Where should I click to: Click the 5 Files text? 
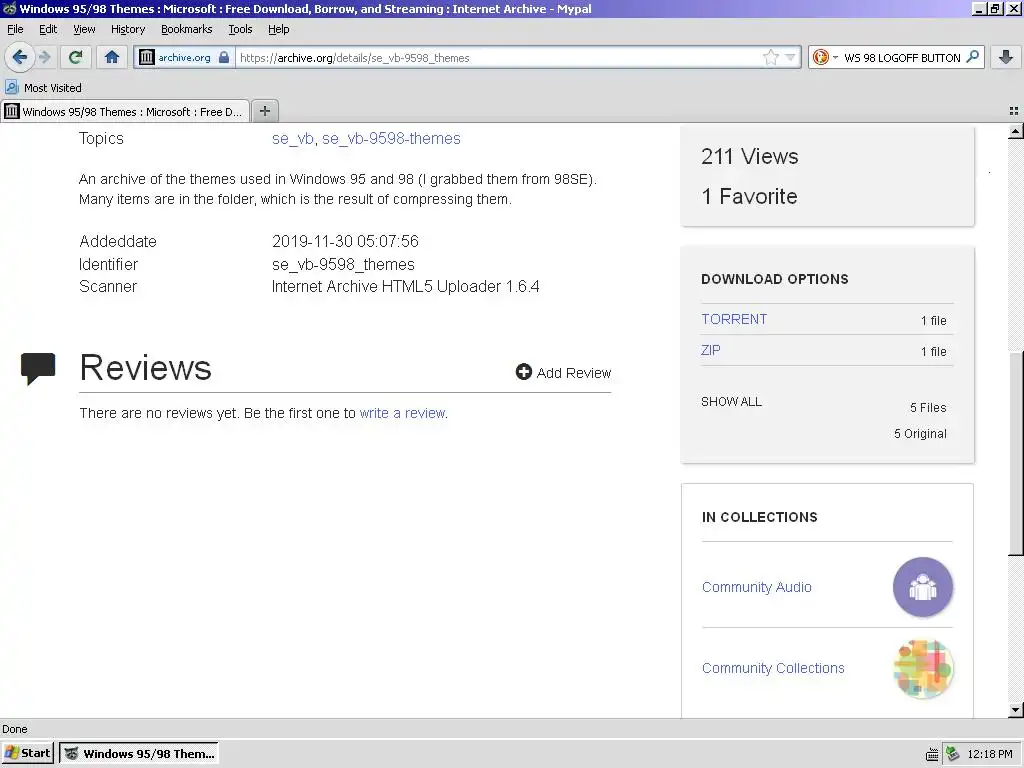click(x=928, y=408)
